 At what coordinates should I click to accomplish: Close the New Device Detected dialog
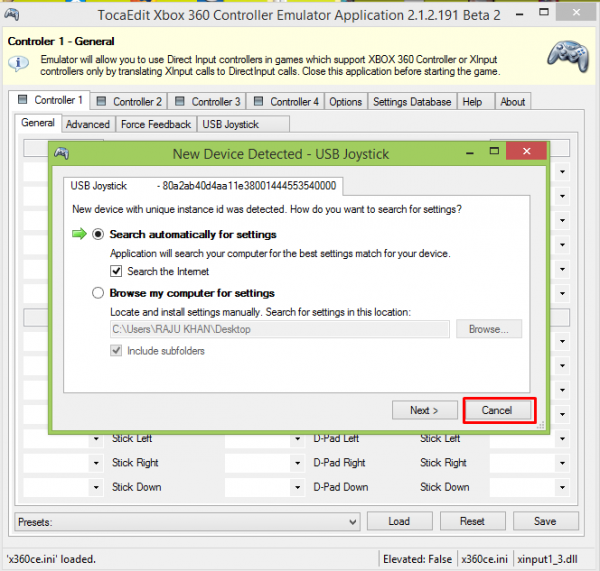point(527,151)
